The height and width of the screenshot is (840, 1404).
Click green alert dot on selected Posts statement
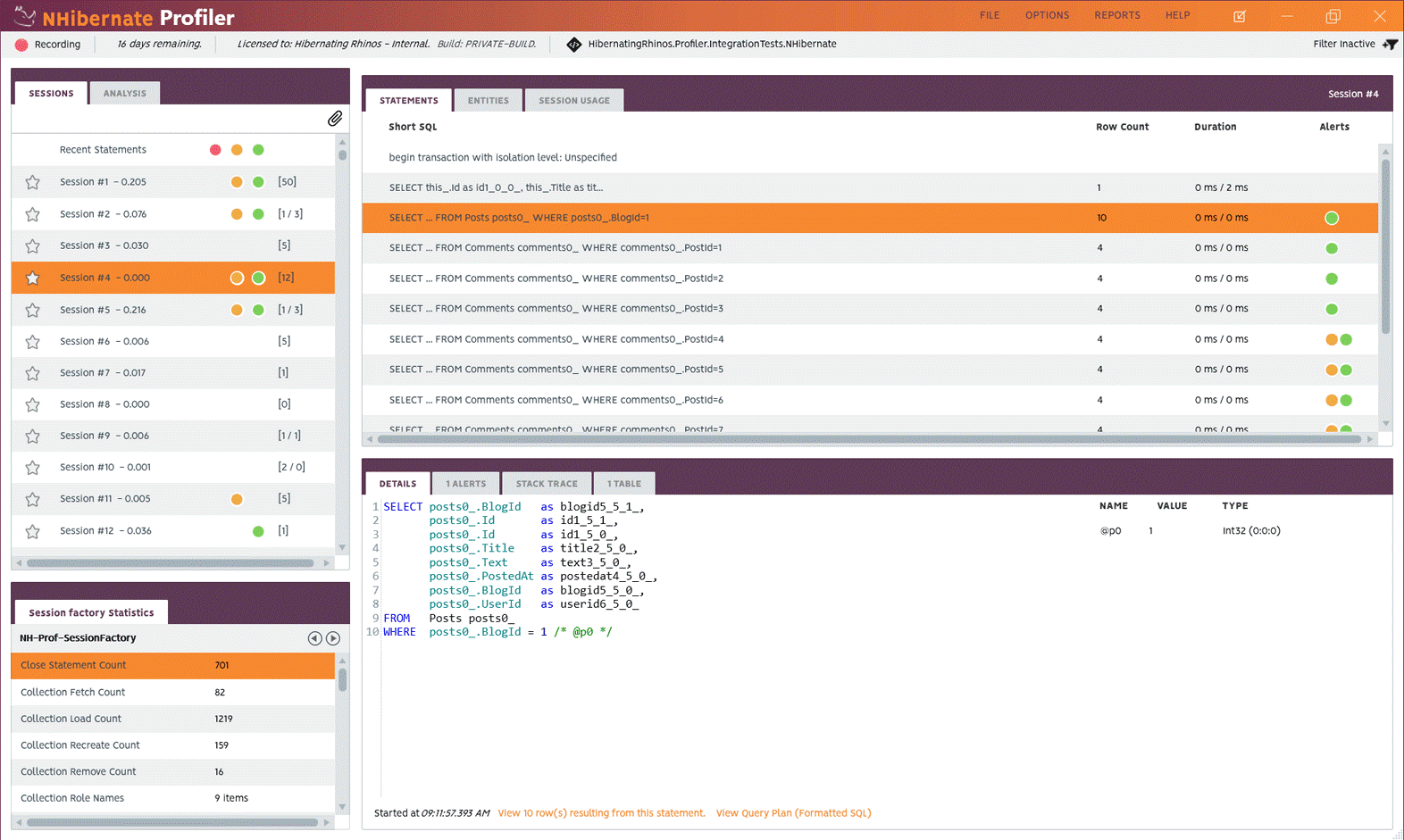click(1331, 218)
